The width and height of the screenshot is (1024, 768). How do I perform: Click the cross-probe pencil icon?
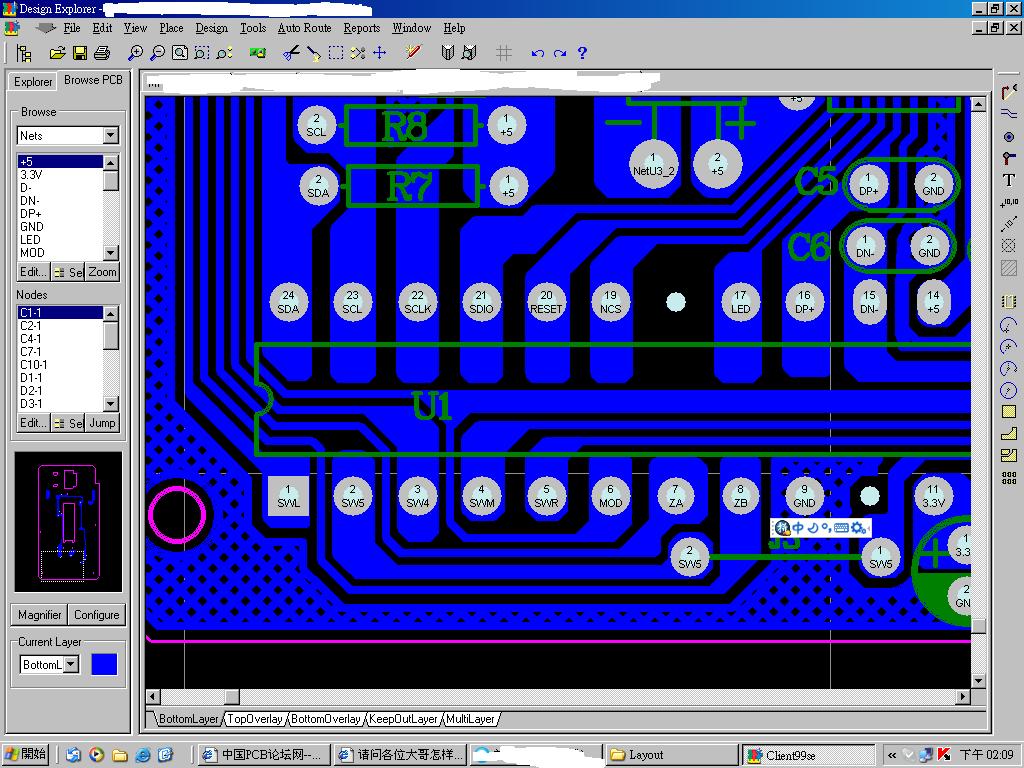click(413, 52)
